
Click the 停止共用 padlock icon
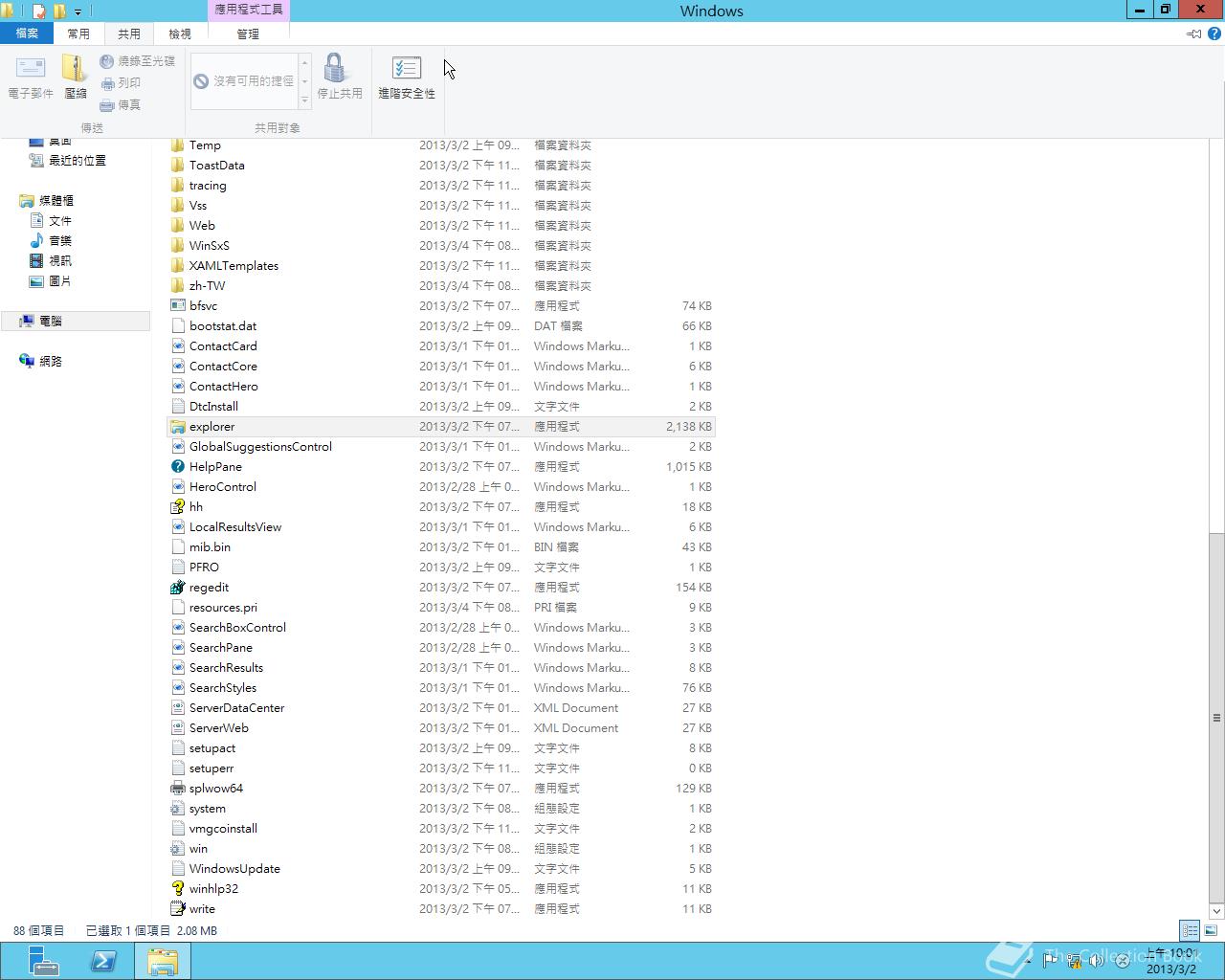point(334,69)
